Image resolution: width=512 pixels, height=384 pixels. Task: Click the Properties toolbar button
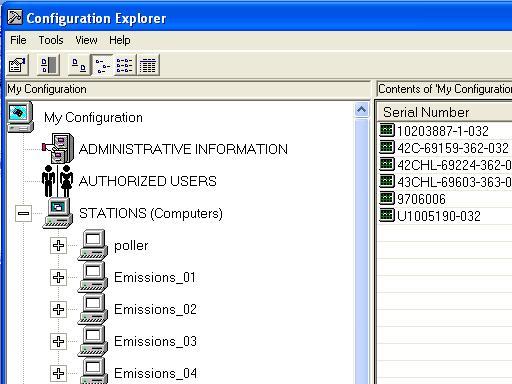point(18,65)
